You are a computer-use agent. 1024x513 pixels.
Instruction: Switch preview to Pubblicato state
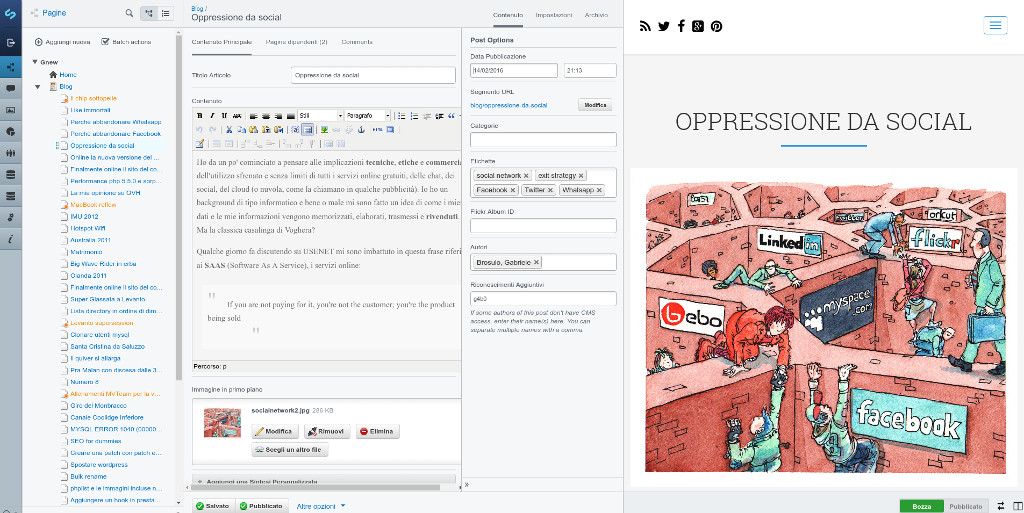coord(965,506)
